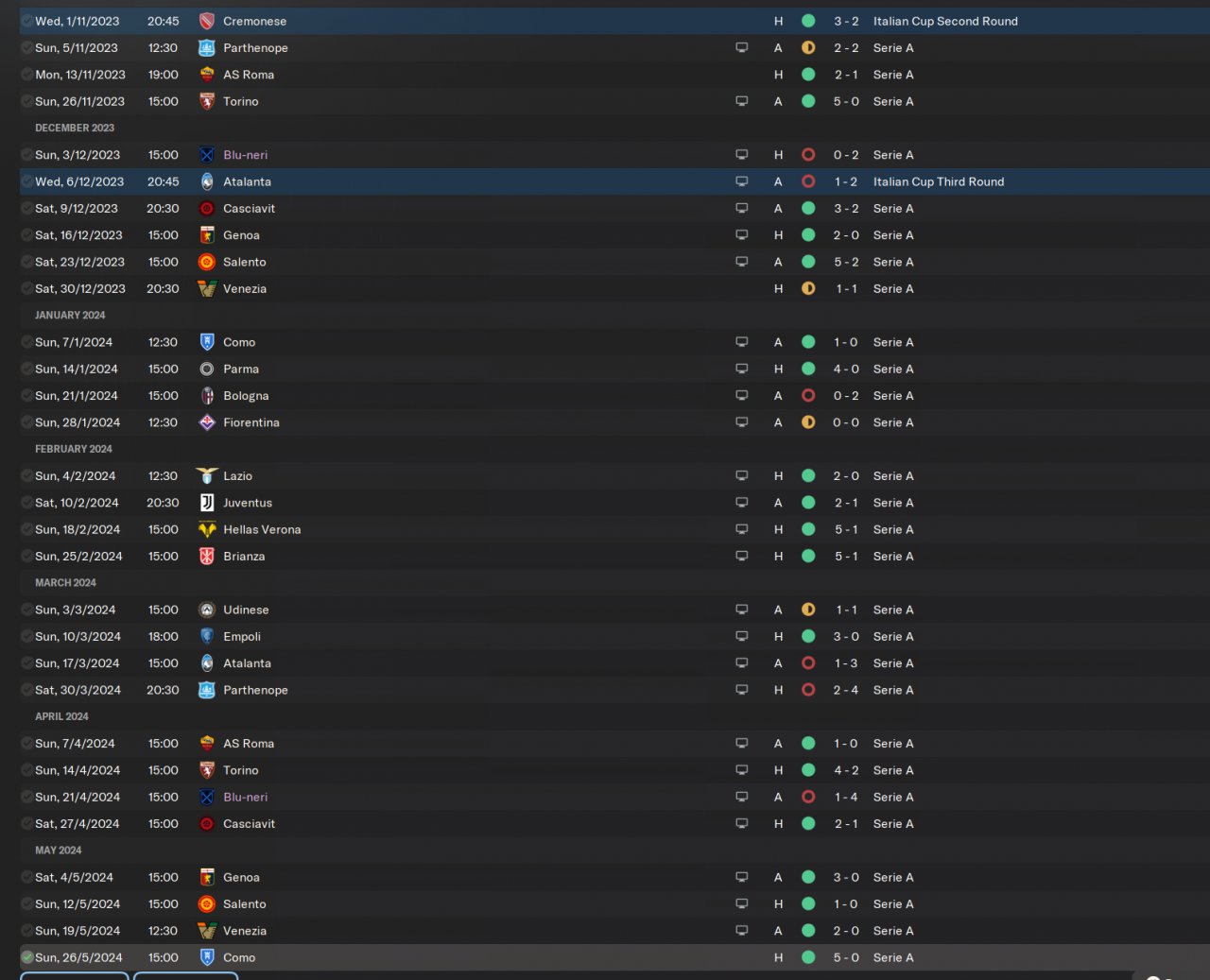Click the Serie A label on Genoa 3-0 row
Viewport: 1210px width, 980px height.
click(x=893, y=877)
